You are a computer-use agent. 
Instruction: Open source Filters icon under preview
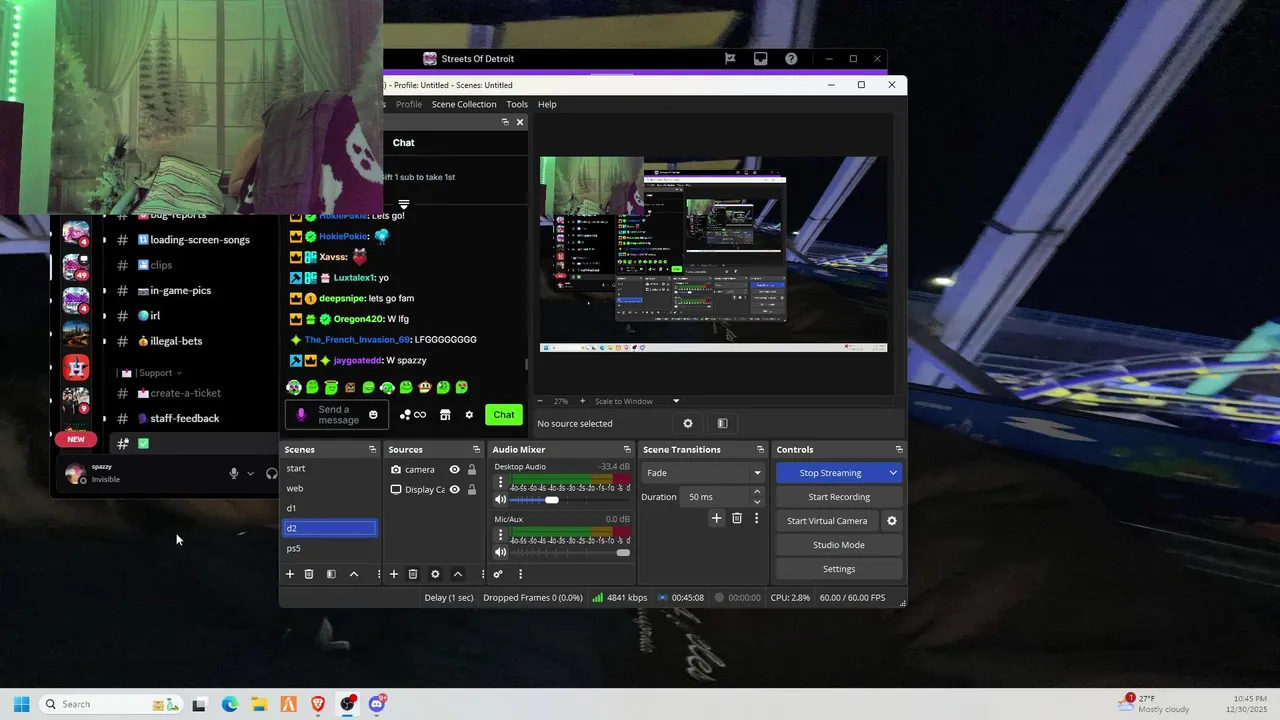point(722,423)
